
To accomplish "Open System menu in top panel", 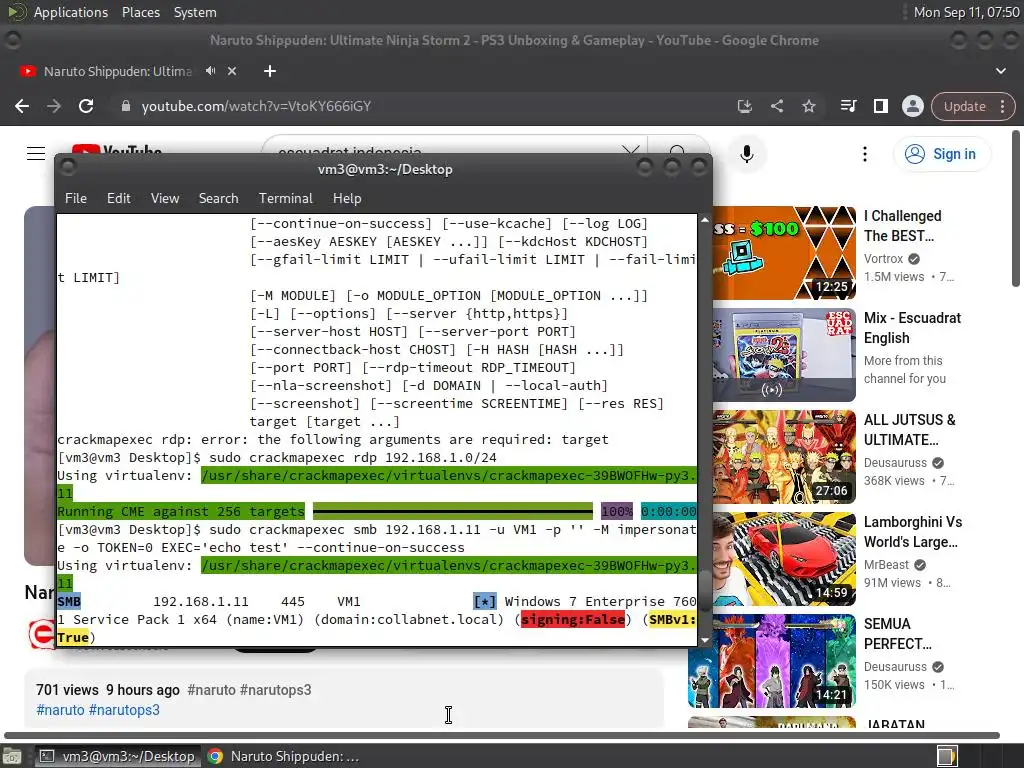I will click(195, 12).
